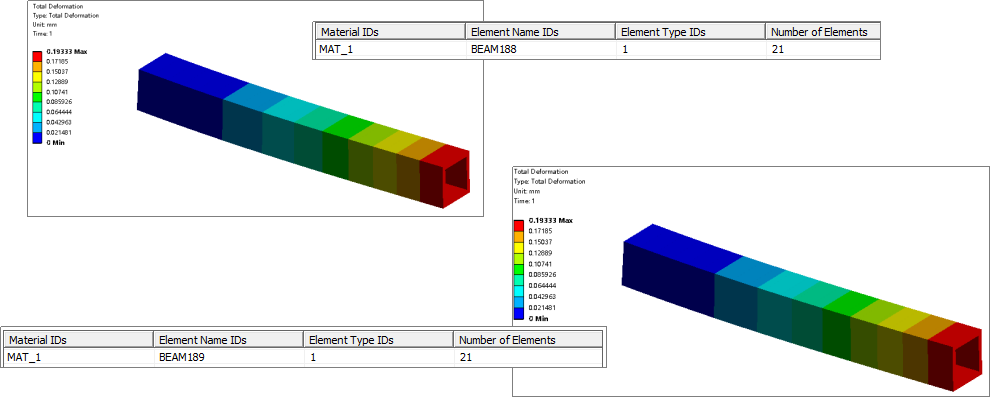Click 'Type: Total Deformation' in the bottom-right plot
Viewport: 991px width, 397px height.
[x=550, y=181]
